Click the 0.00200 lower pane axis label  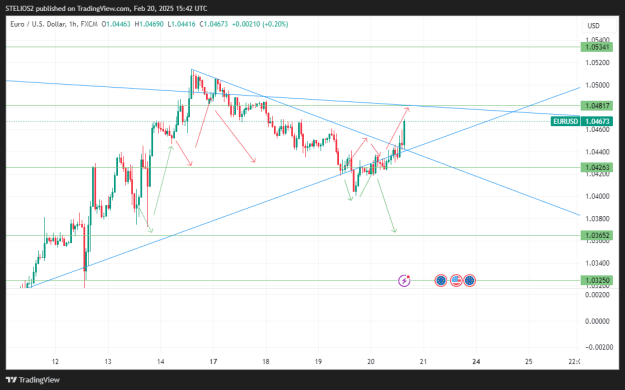pyautogui.click(x=597, y=295)
